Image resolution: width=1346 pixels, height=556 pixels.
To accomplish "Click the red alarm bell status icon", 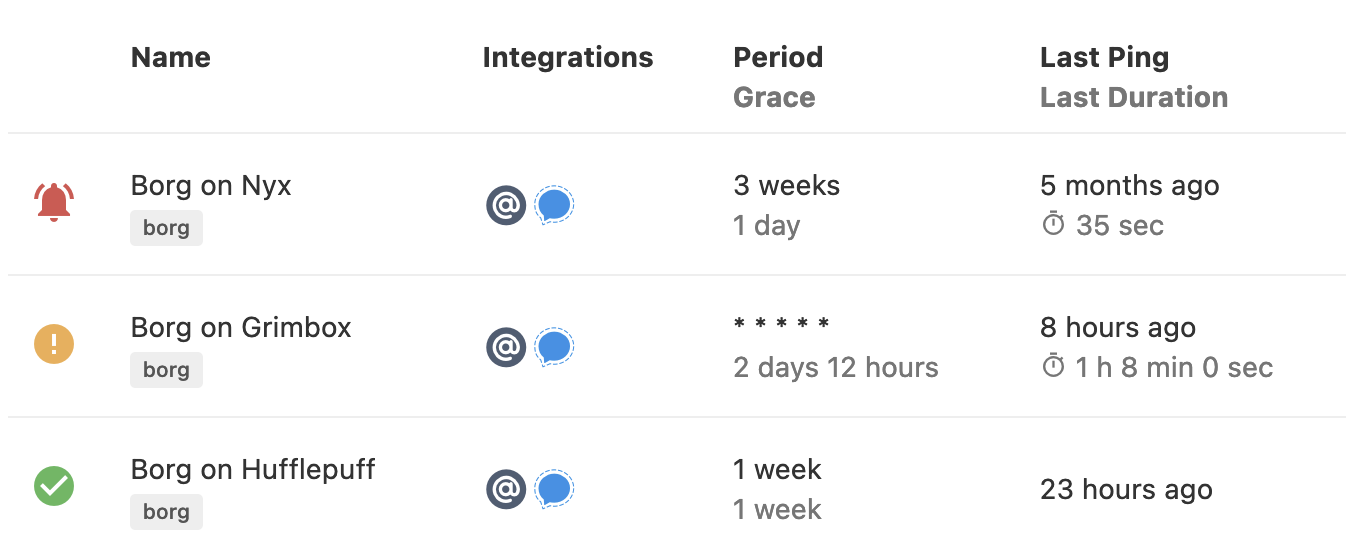I will click(x=54, y=203).
